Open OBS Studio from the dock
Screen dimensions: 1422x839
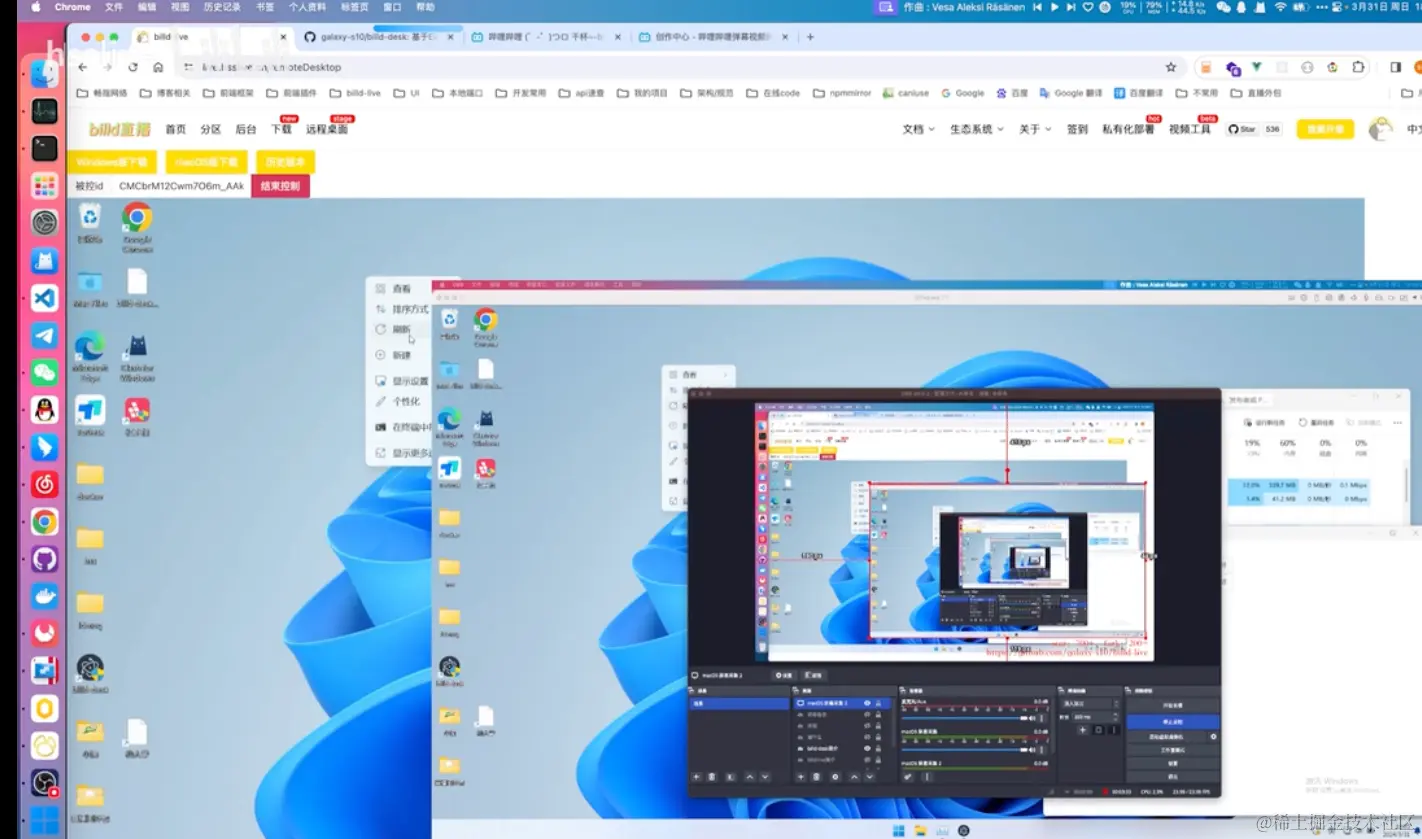coord(44,782)
